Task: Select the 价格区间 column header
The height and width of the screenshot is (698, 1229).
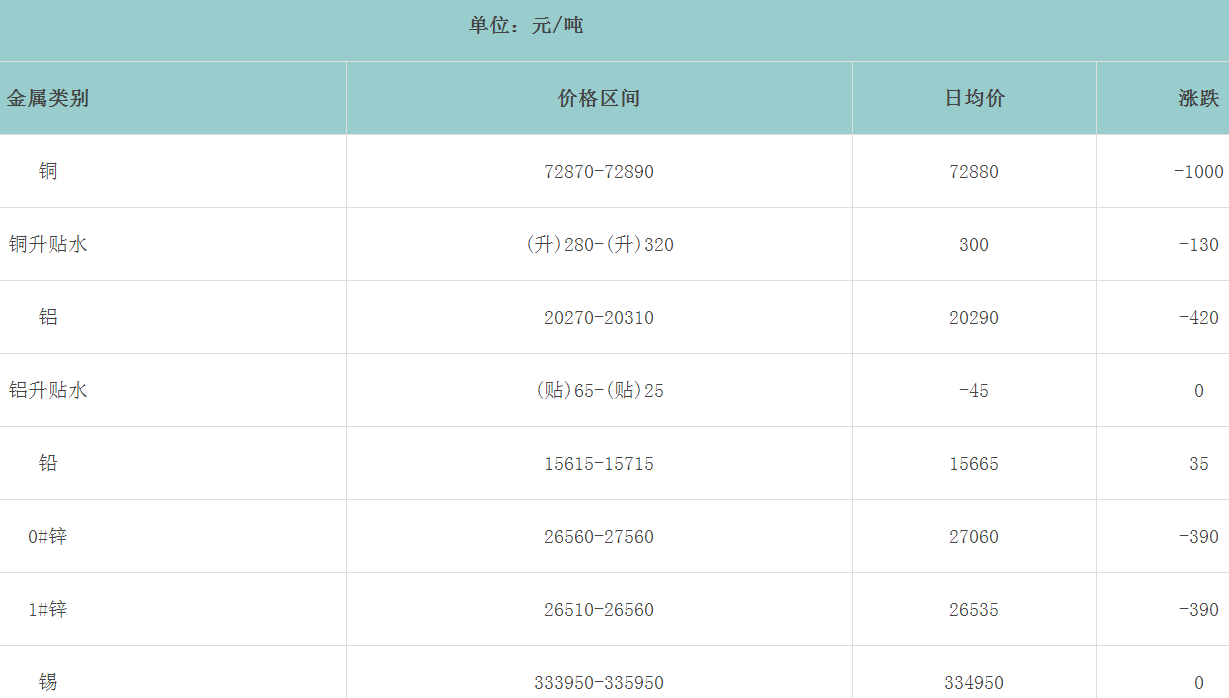Action: point(599,98)
